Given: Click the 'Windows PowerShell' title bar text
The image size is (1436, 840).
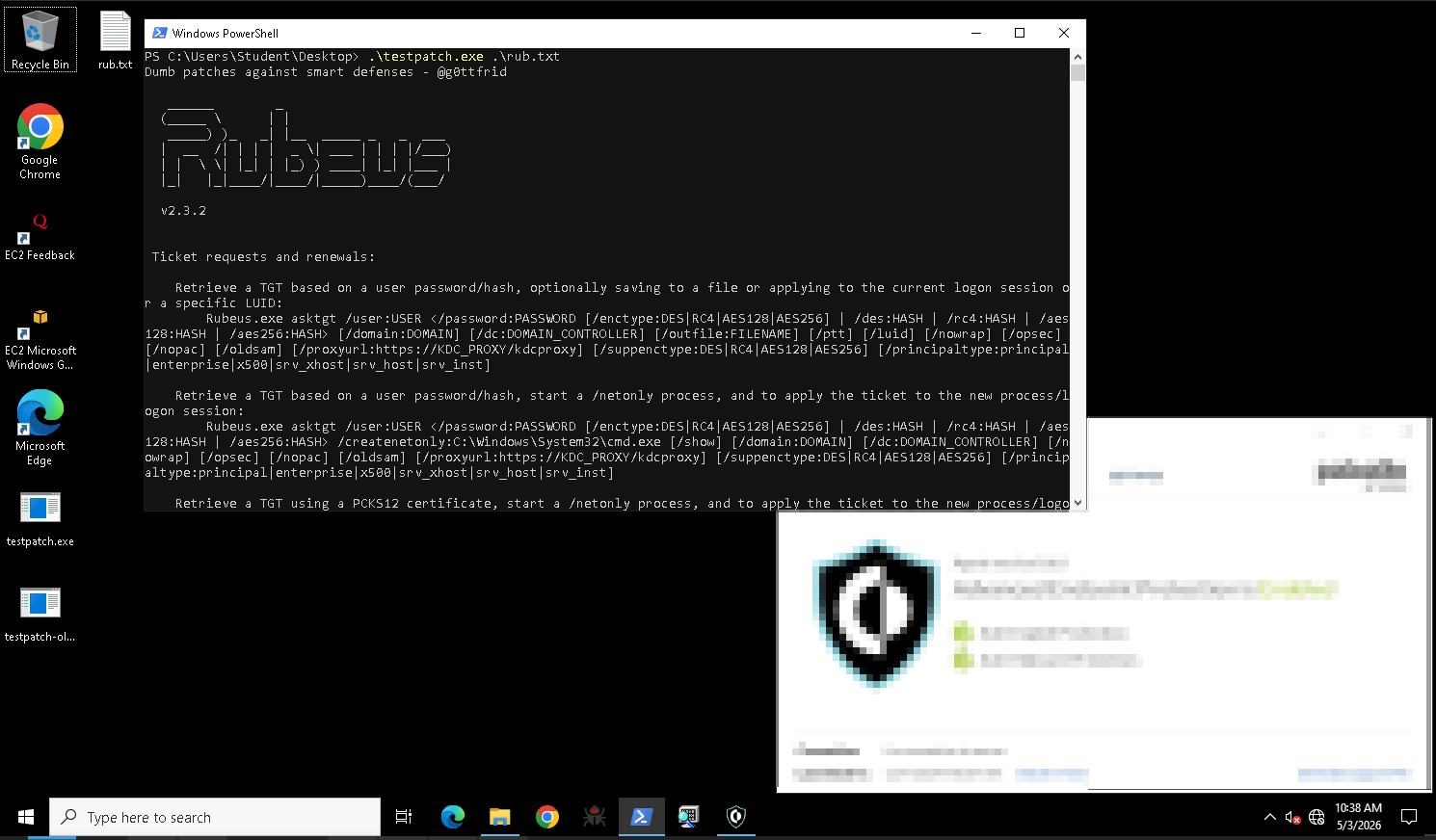Looking at the screenshot, I should pos(226,34).
